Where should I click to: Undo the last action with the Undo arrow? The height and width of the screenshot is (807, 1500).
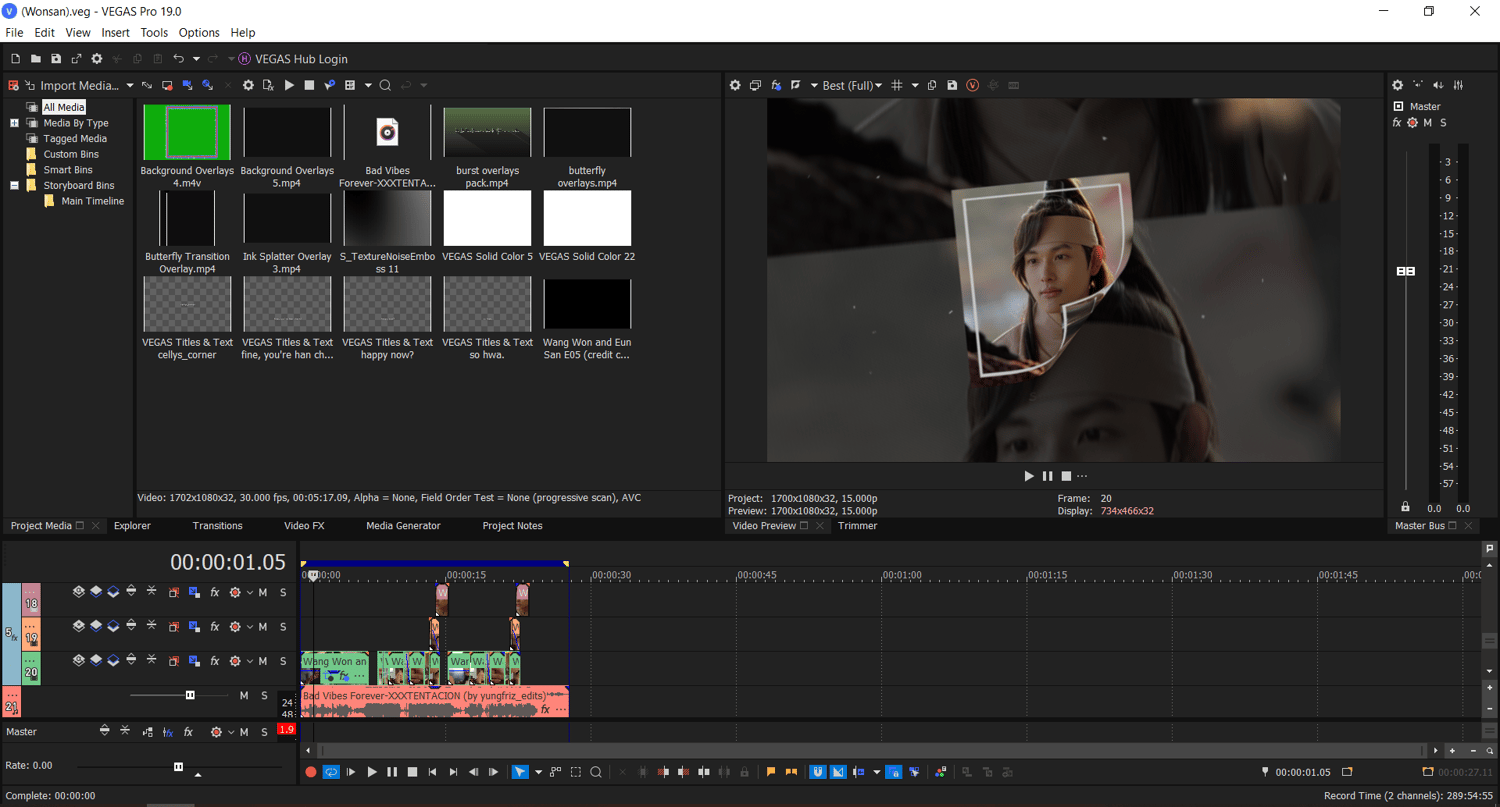[178, 59]
